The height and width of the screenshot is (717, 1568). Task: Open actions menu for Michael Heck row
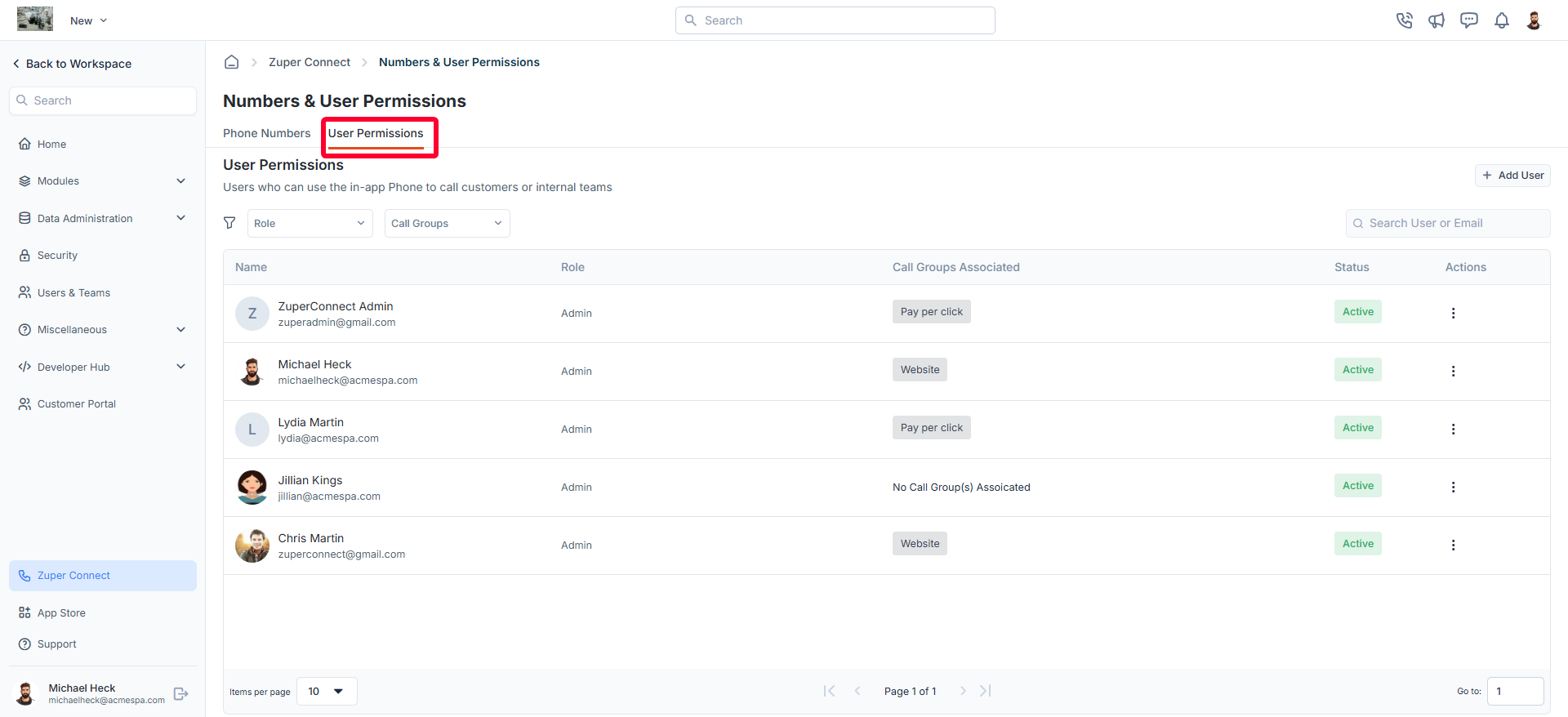tap(1453, 371)
